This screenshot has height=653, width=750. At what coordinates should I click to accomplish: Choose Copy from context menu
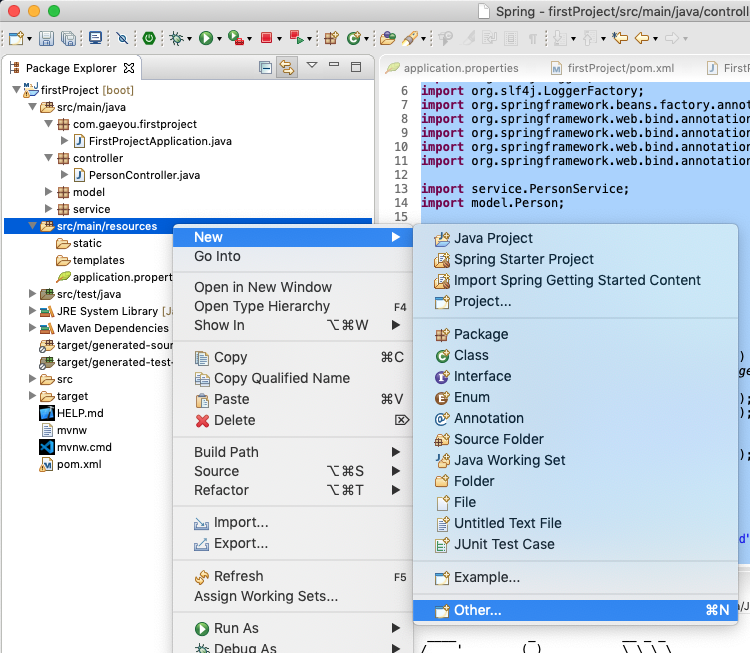[x=292, y=357]
